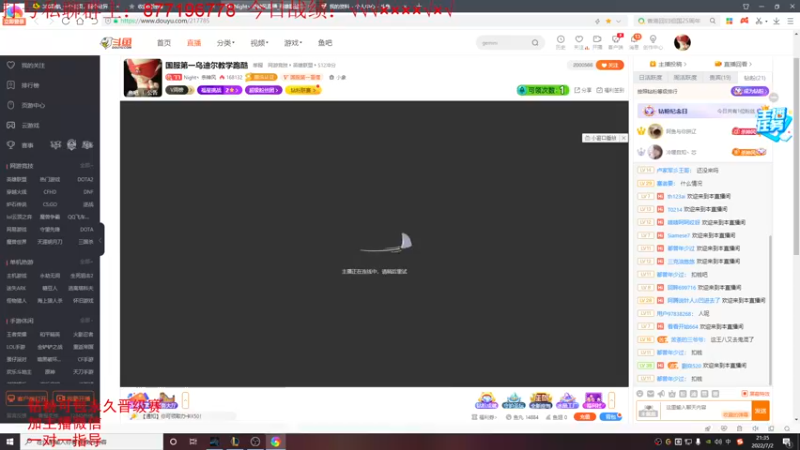Select DOTA2 in sidebar game list

pos(85,180)
